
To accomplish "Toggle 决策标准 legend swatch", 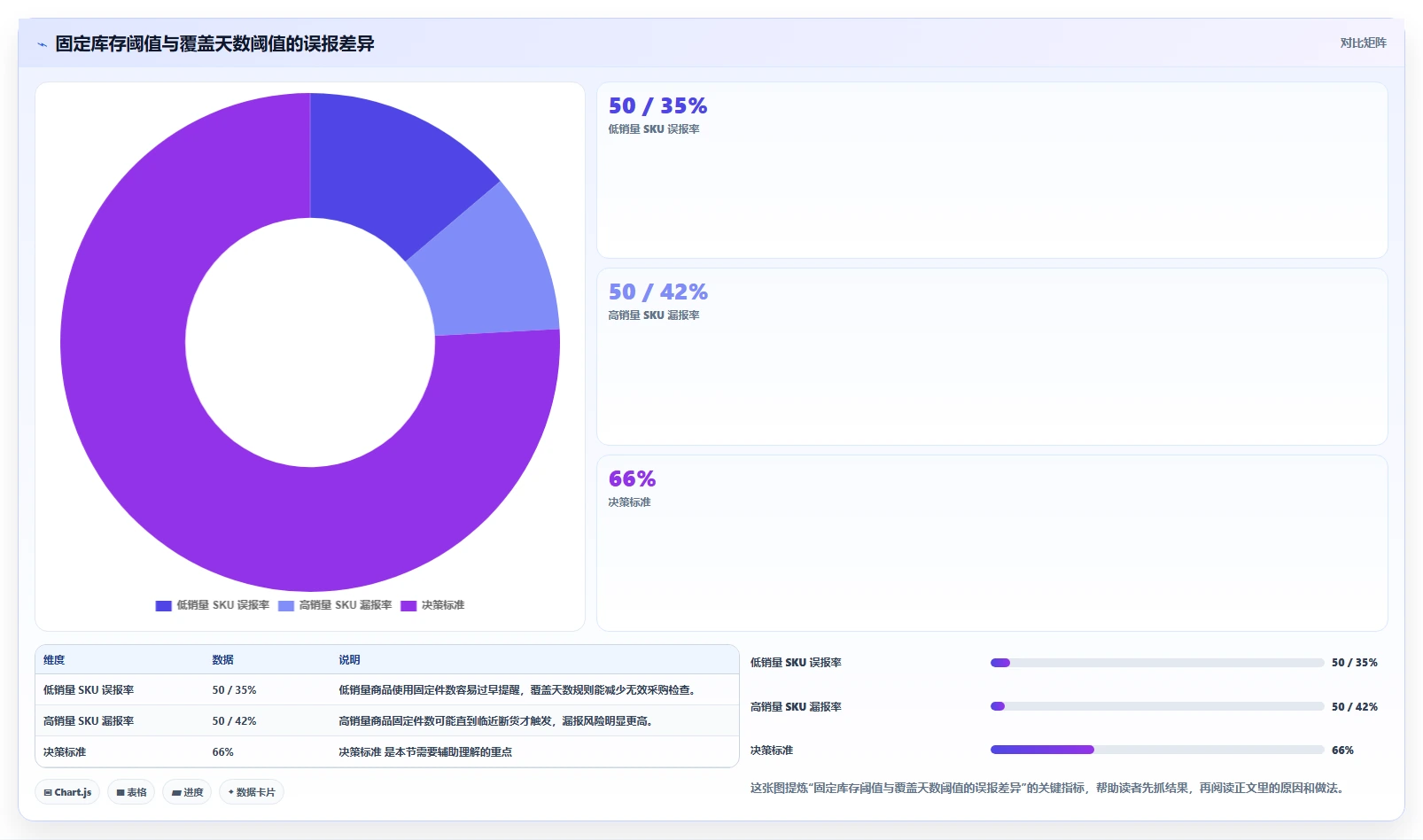I will click(x=408, y=606).
